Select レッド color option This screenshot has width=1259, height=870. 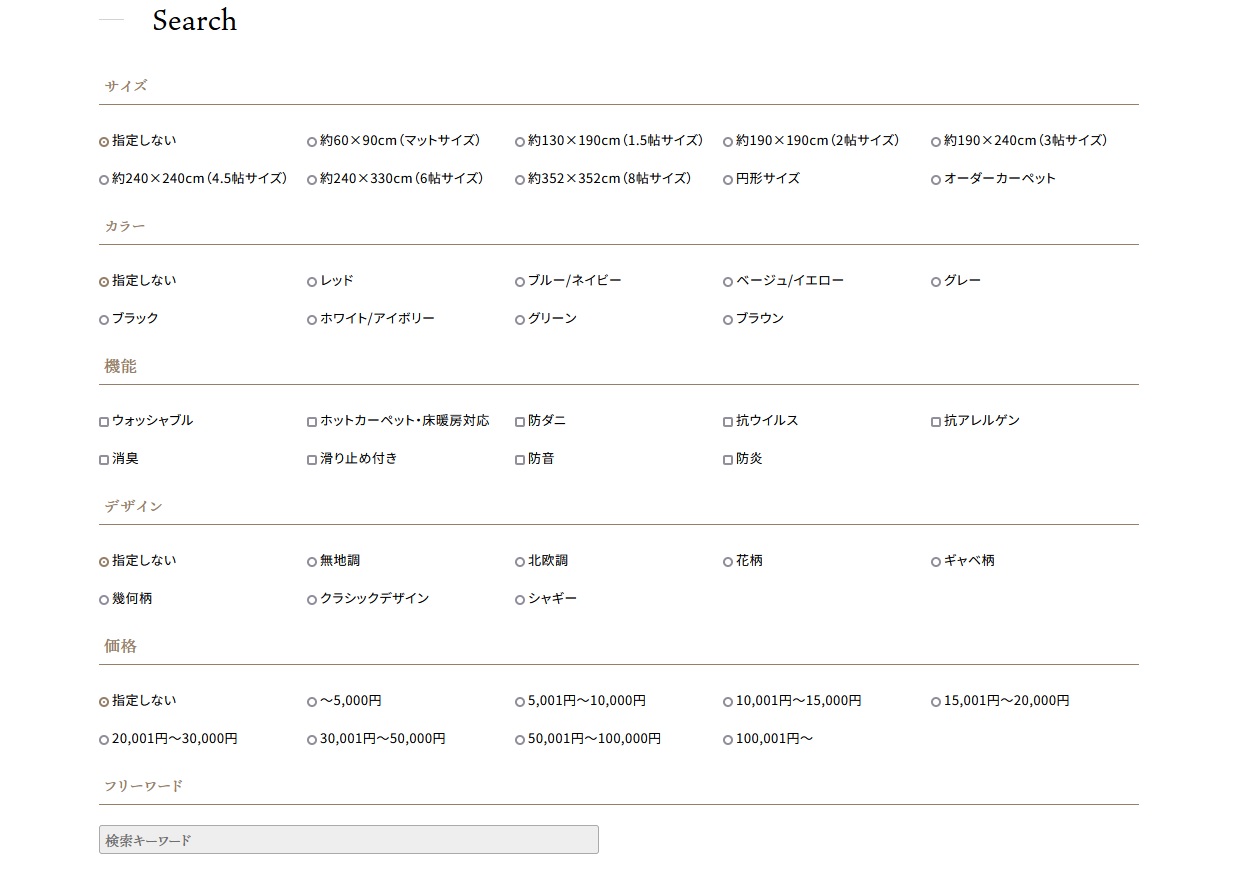coord(312,282)
